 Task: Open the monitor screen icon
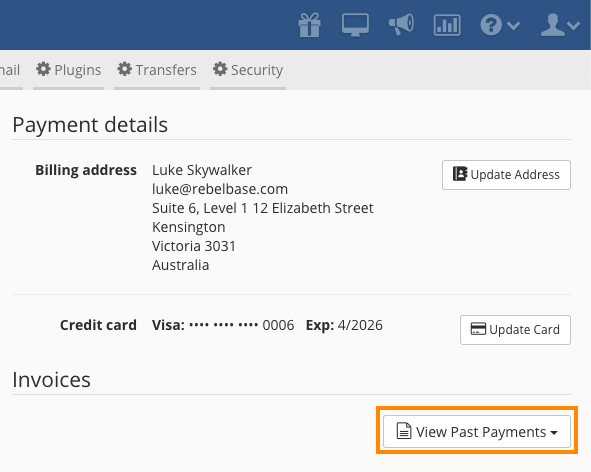tap(355, 25)
